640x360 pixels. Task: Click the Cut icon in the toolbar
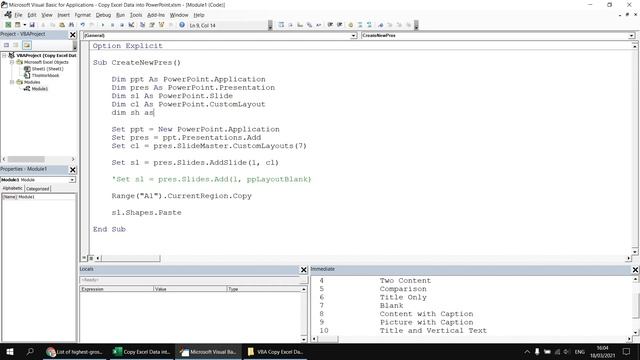click(43, 25)
